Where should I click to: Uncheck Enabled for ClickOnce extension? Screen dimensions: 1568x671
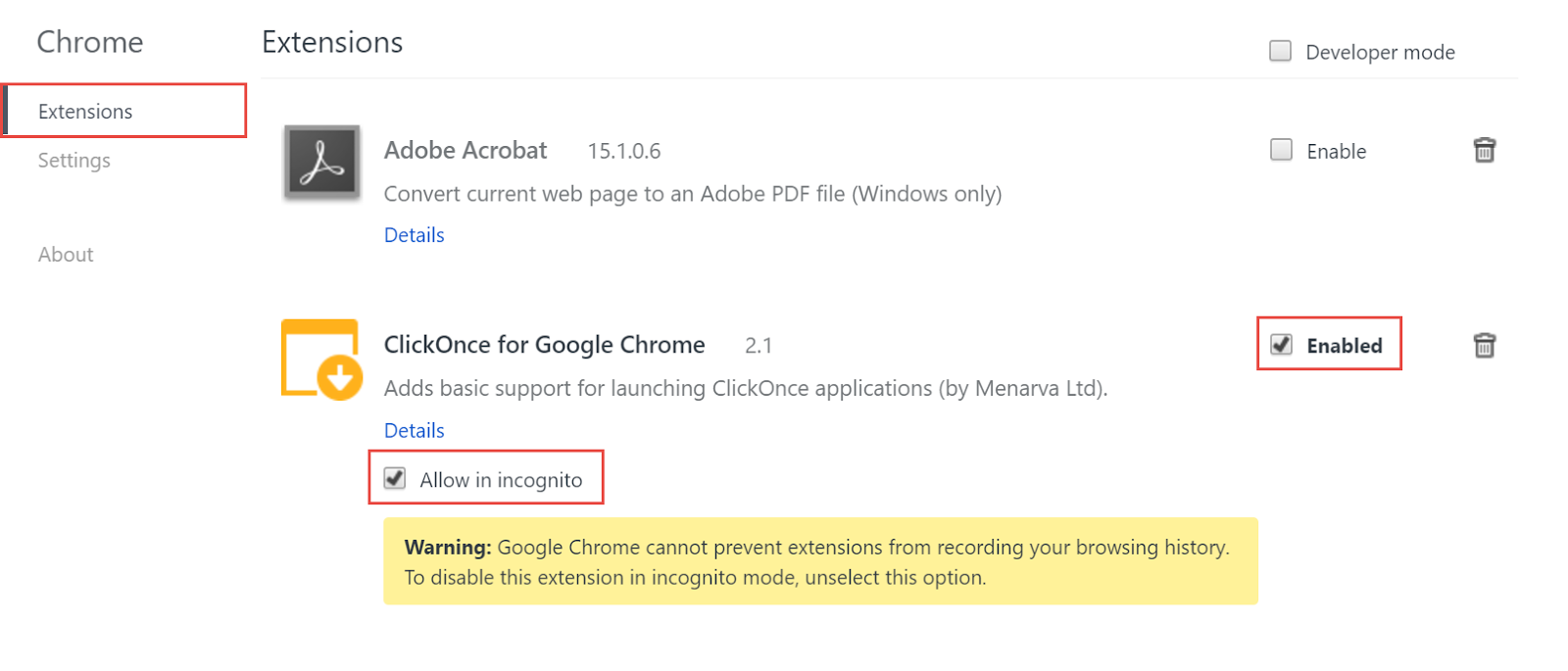(x=1281, y=345)
